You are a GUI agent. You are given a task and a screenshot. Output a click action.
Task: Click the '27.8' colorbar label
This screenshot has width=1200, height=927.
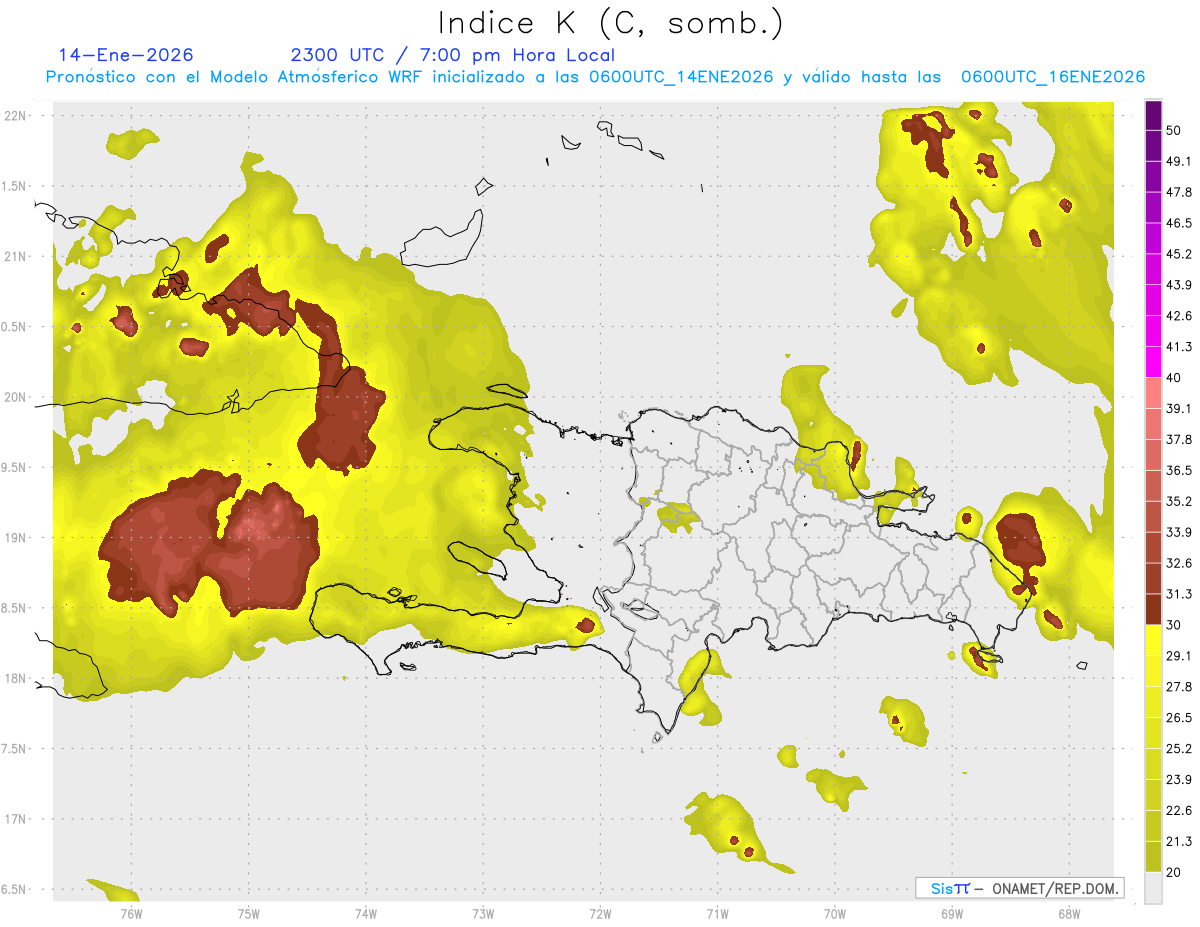[1178, 687]
